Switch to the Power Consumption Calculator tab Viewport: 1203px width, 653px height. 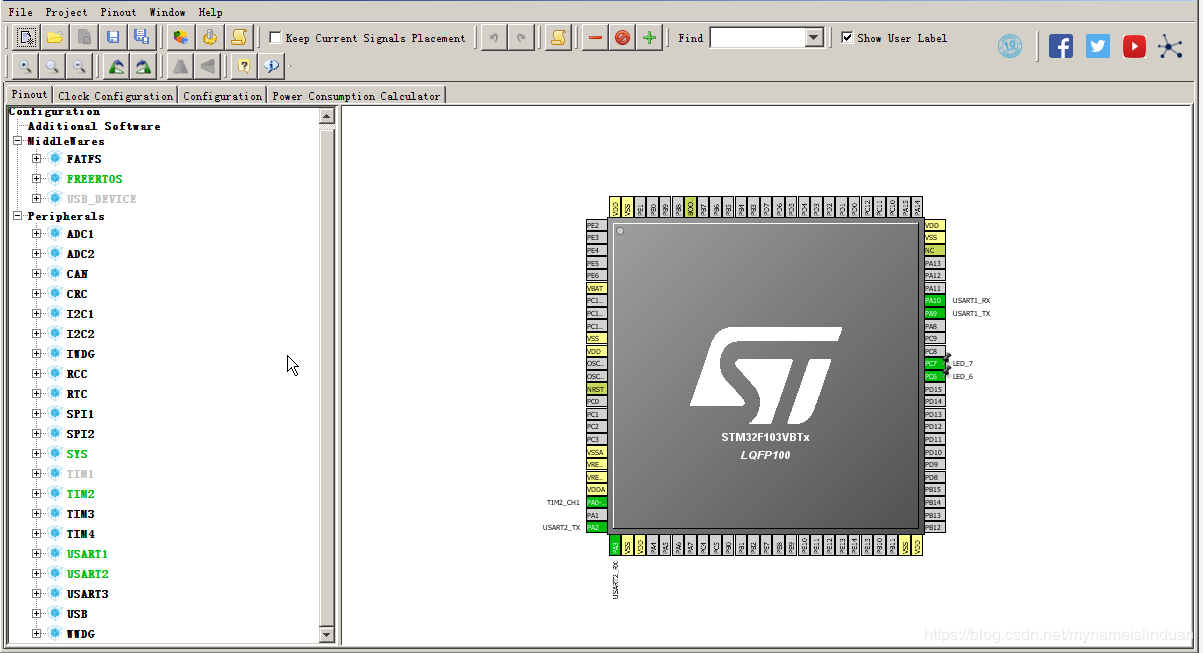[x=355, y=95]
